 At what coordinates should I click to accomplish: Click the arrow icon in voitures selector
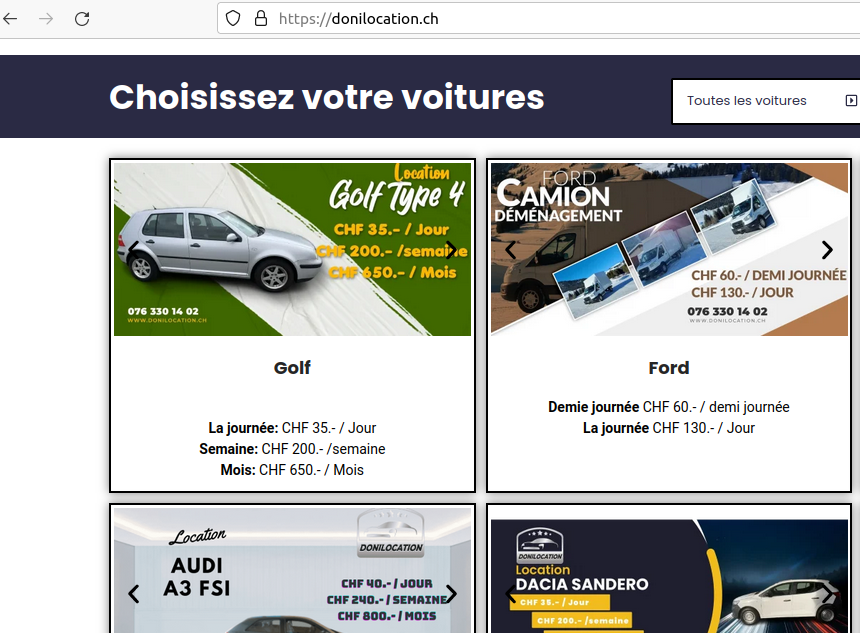click(851, 100)
